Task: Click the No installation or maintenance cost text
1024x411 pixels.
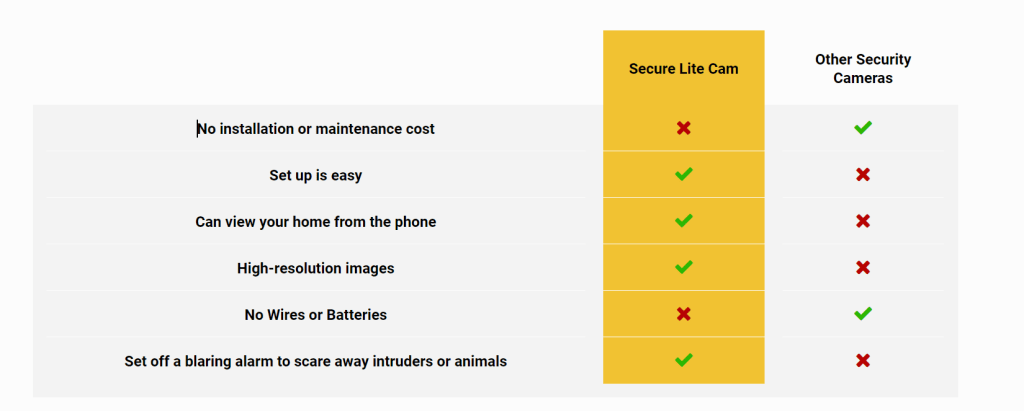Action: click(316, 129)
